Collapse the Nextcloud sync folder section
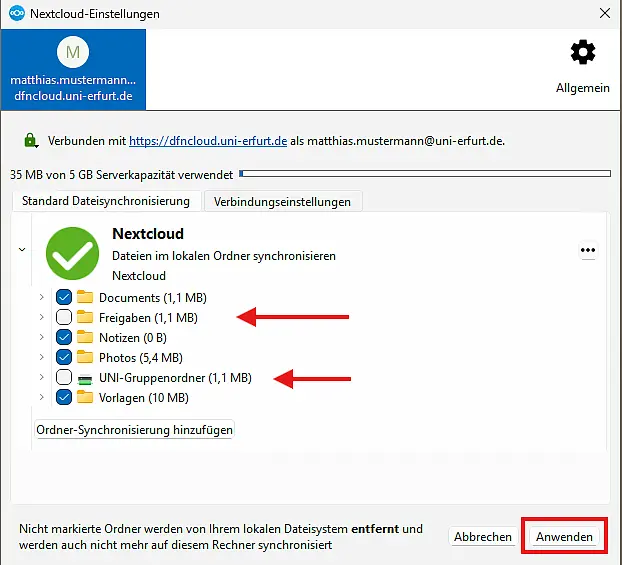 pyautogui.click(x=22, y=249)
